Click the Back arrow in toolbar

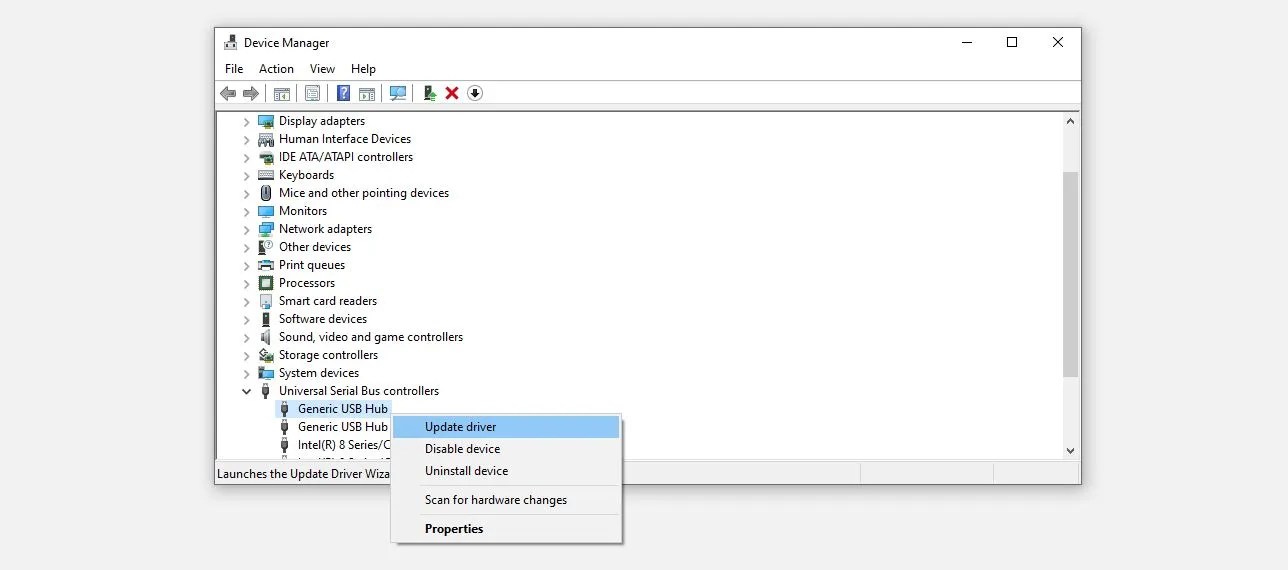(228, 93)
